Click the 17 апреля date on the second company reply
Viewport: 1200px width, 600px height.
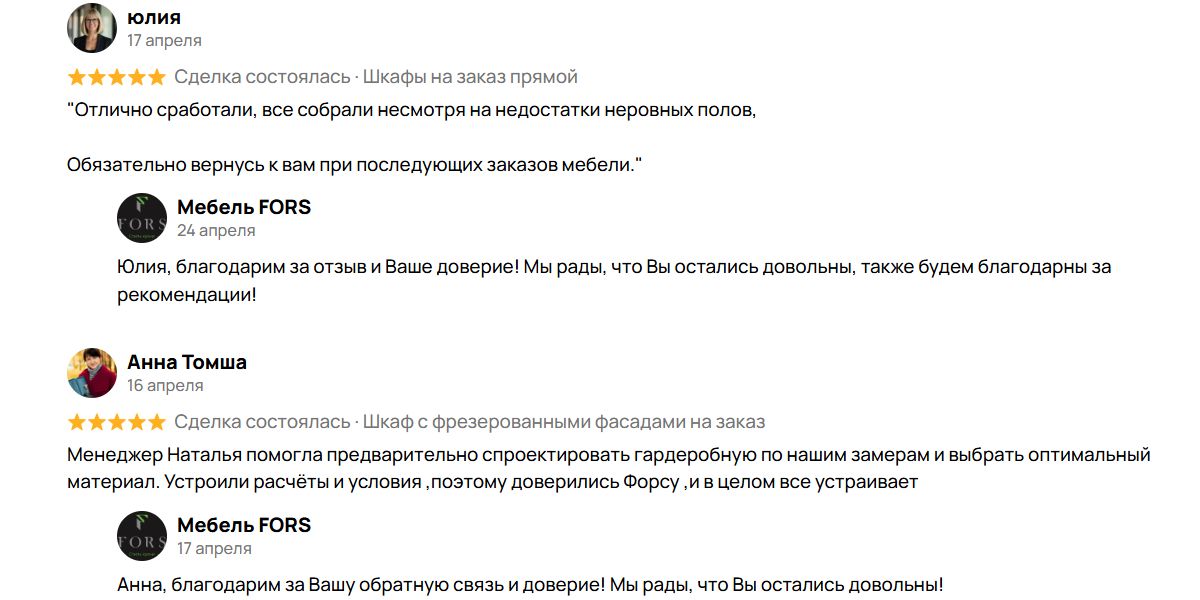tap(214, 549)
